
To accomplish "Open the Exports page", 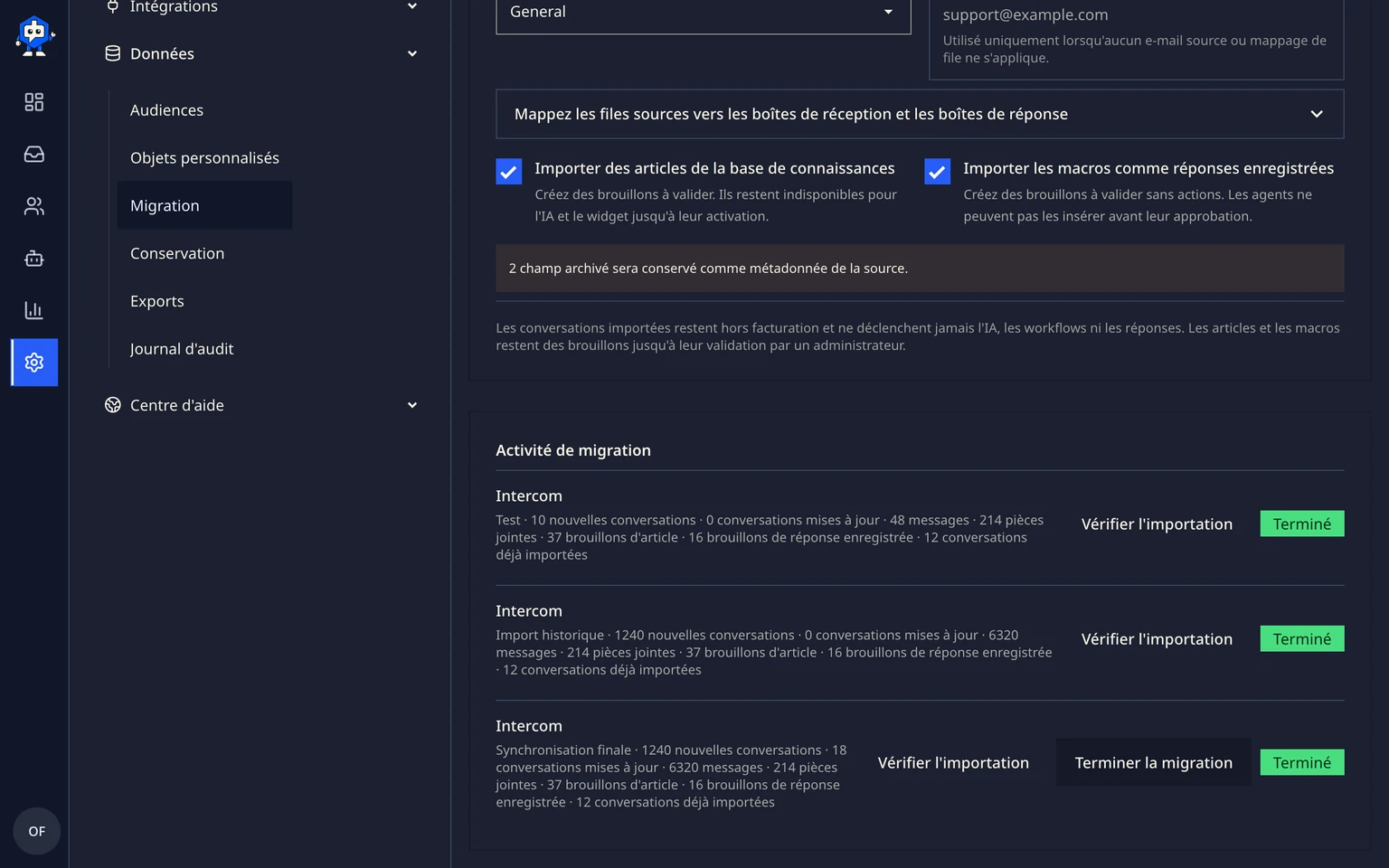I will (157, 301).
